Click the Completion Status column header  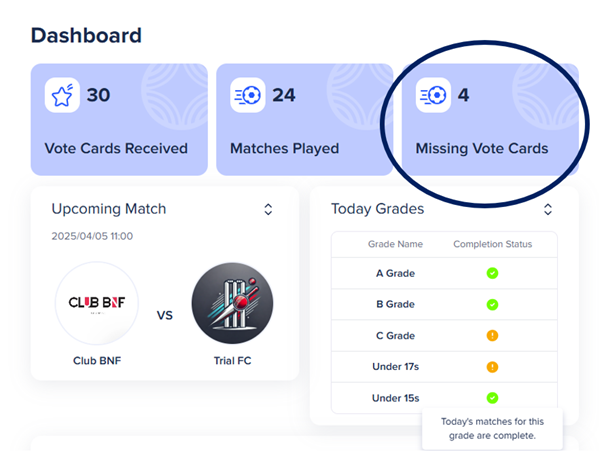[492, 244]
